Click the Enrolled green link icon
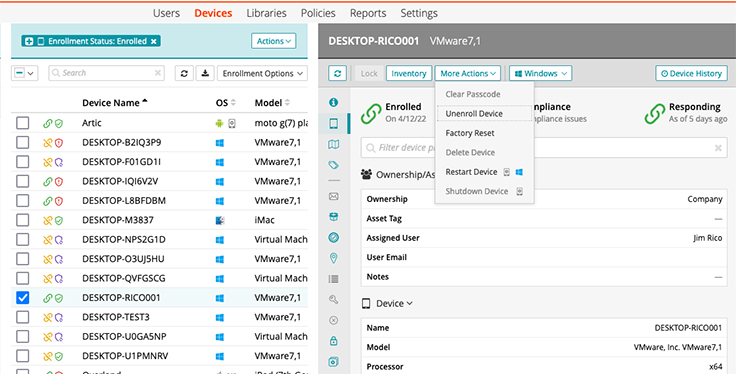The width and height of the screenshot is (736, 374). click(x=371, y=113)
